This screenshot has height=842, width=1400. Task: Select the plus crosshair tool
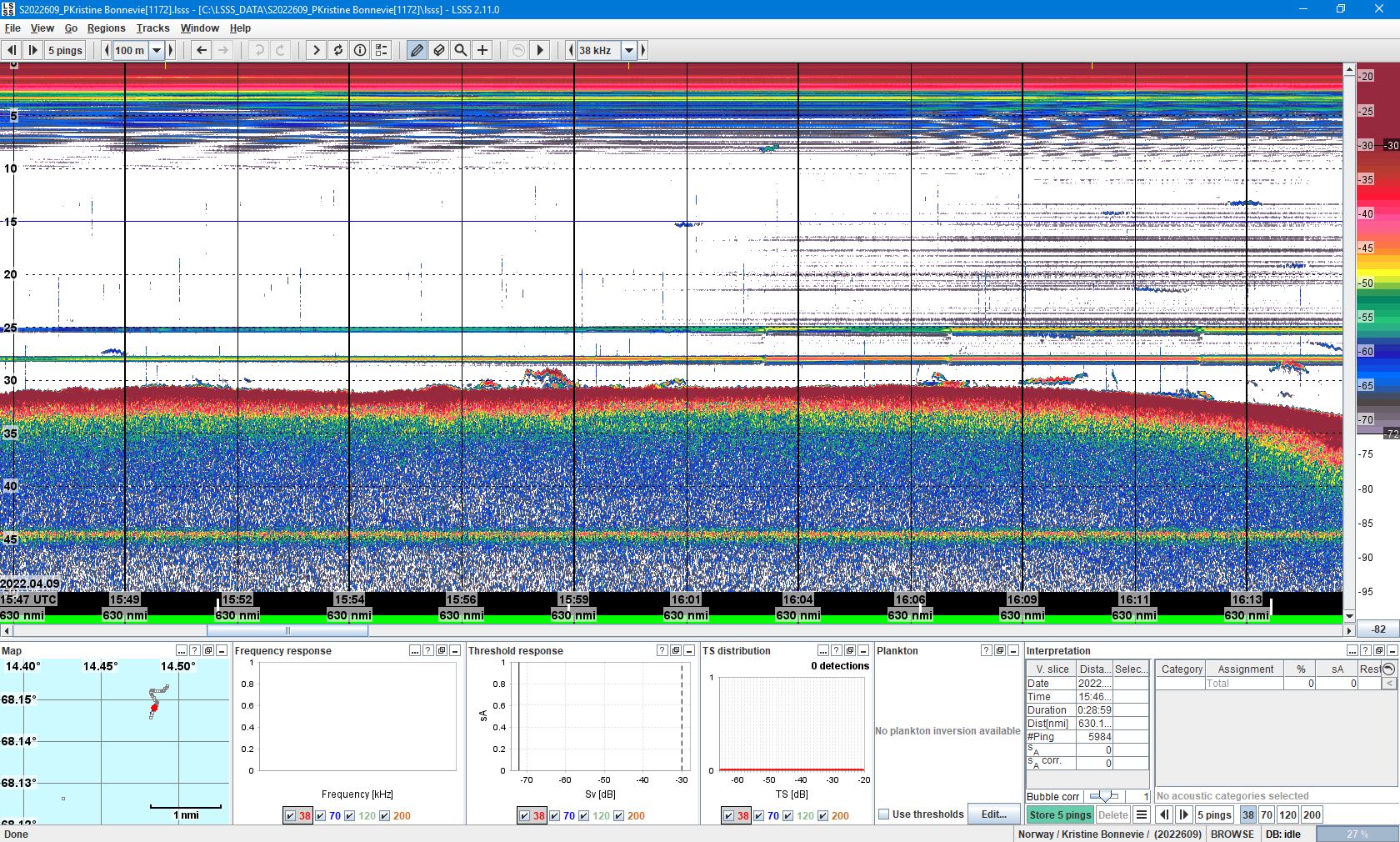click(x=482, y=50)
